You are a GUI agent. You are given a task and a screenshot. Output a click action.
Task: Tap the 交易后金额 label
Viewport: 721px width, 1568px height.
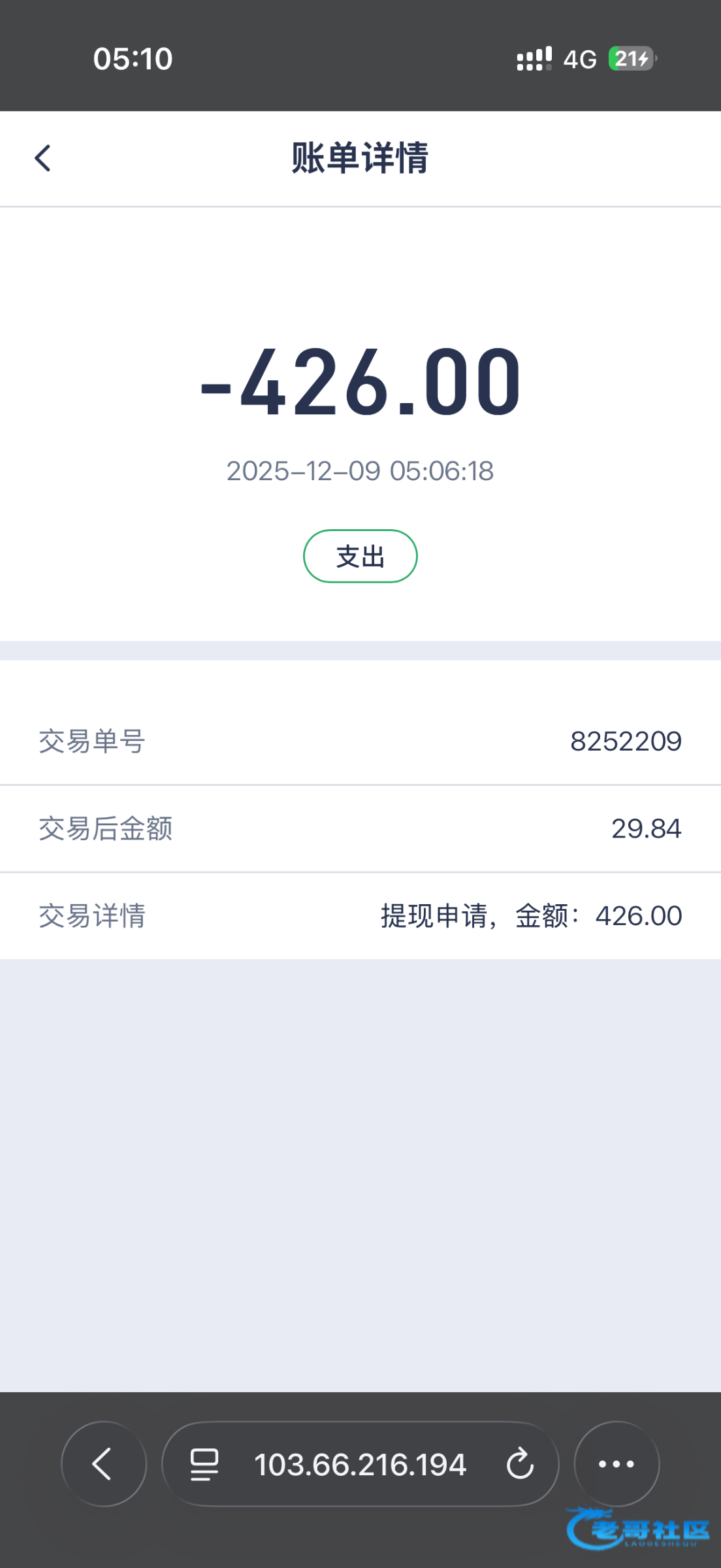tap(106, 828)
